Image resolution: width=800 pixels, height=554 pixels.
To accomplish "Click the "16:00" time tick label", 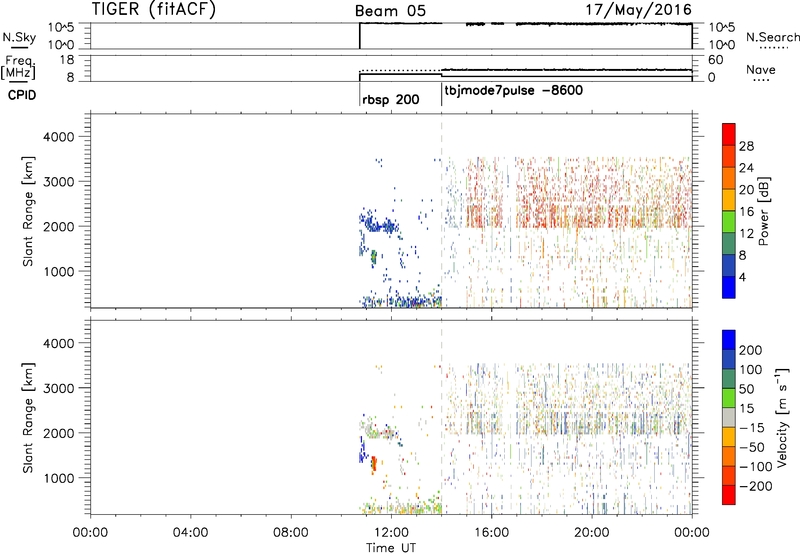I will 491,533.
